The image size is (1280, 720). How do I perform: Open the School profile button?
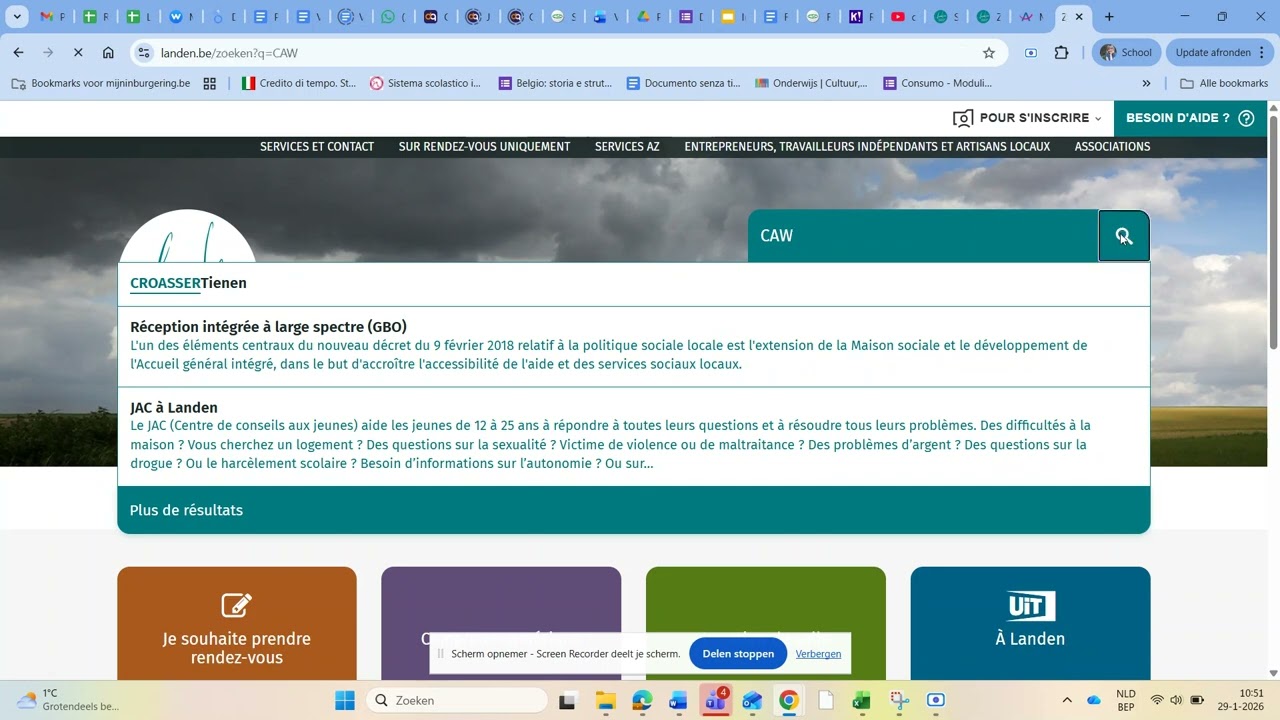tap(1127, 53)
